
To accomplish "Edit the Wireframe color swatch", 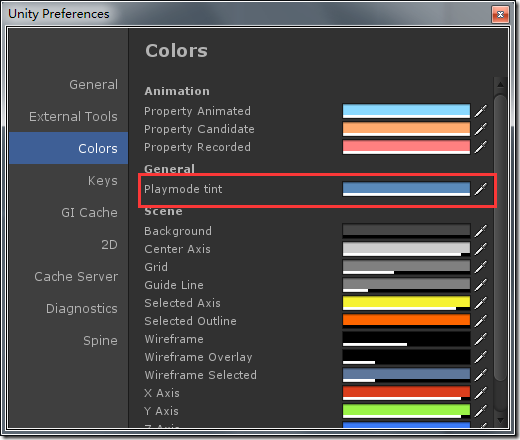I will tap(406, 339).
